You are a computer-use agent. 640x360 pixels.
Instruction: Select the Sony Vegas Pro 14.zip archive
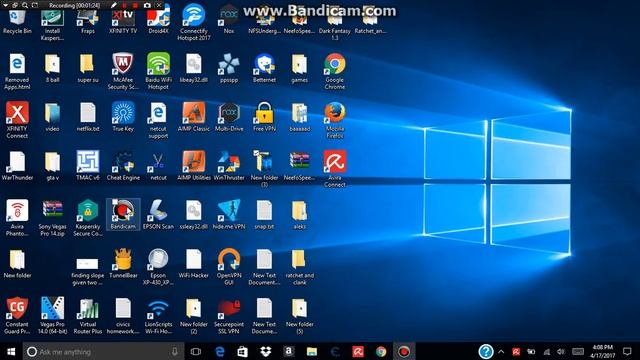click(x=52, y=218)
